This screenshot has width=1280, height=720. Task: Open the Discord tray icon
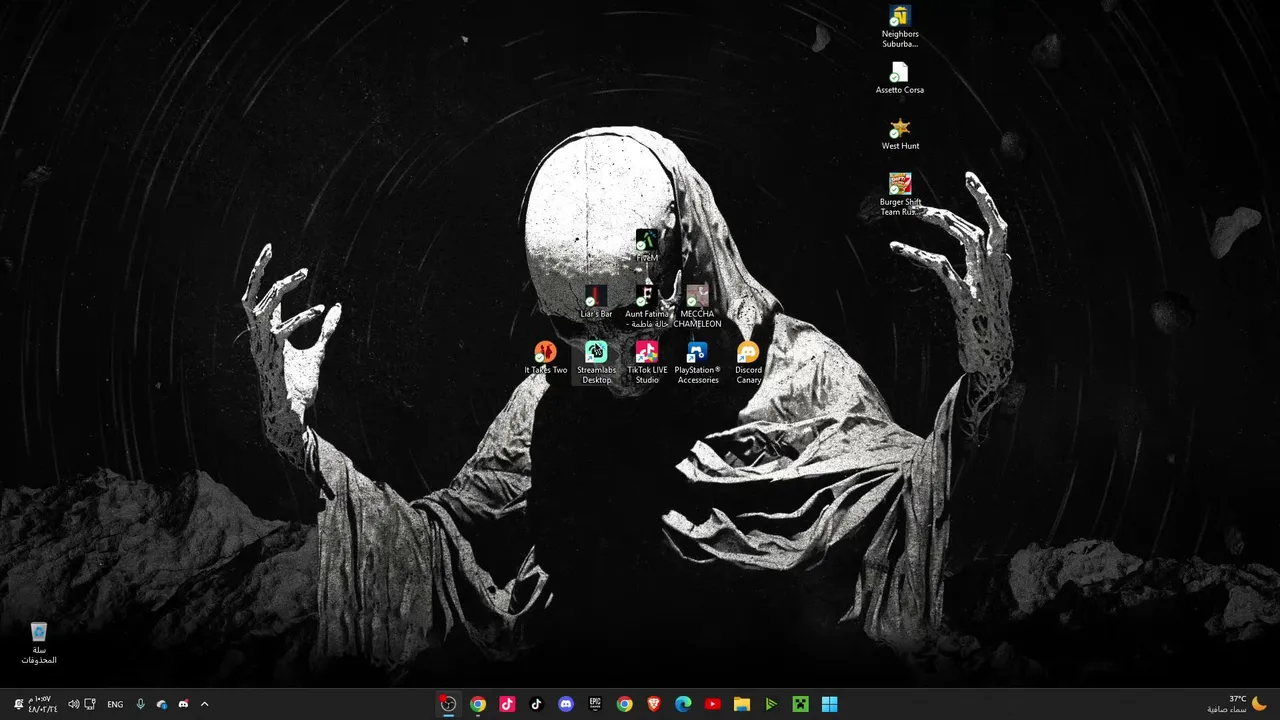point(183,704)
